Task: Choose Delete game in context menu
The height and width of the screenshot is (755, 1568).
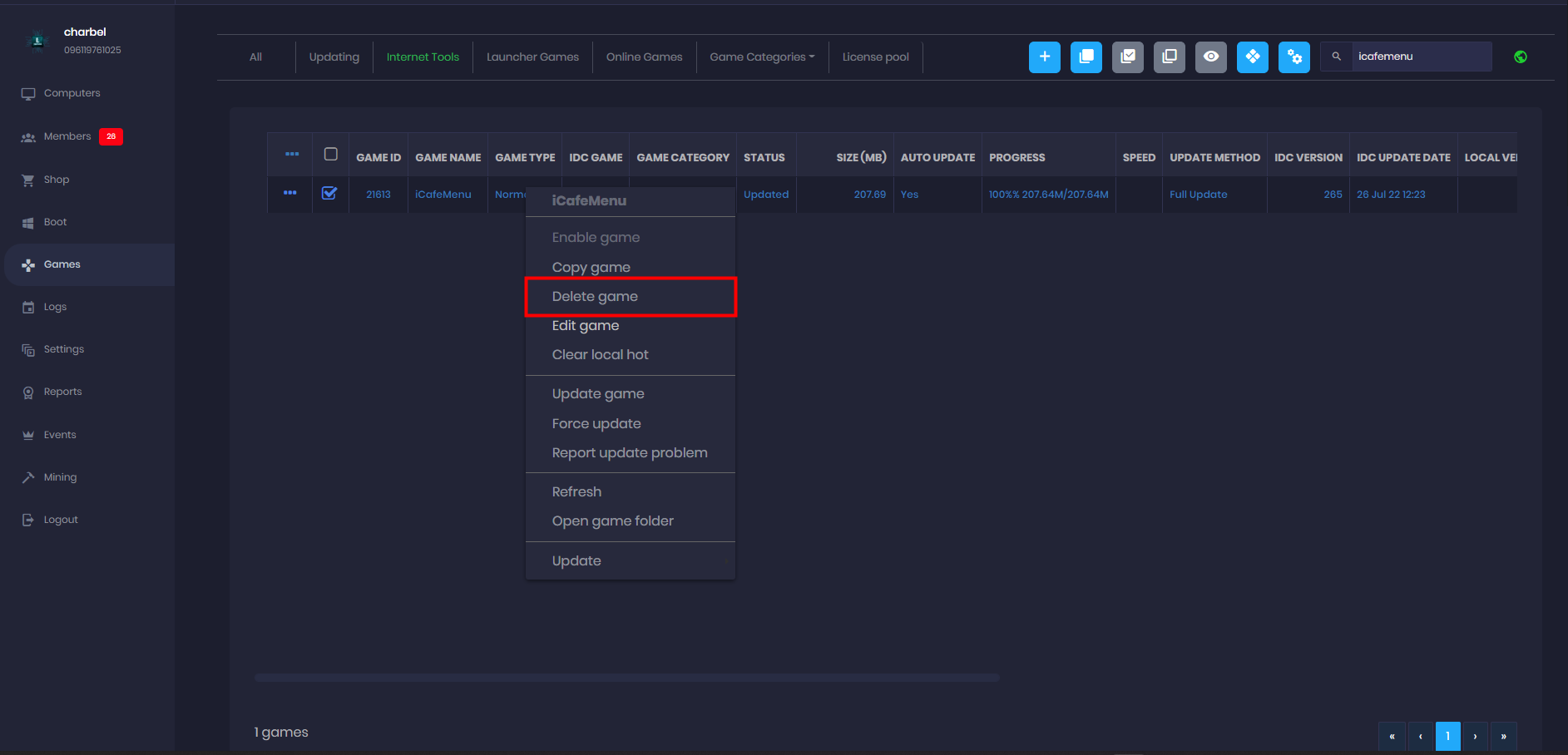Action: tap(631, 297)
